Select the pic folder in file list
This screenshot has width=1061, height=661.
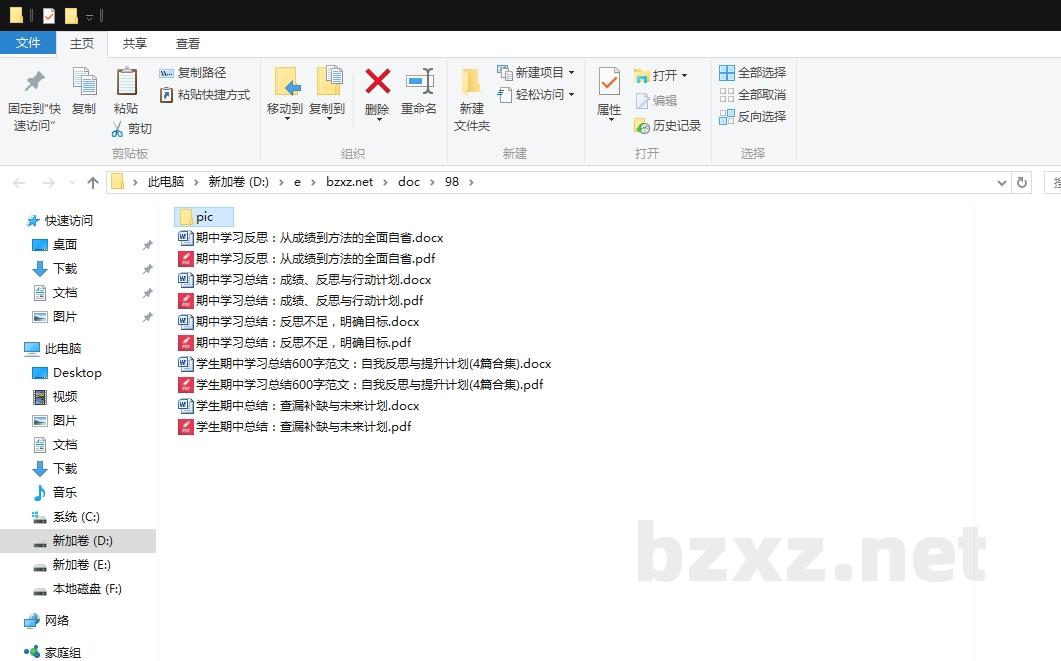(x=204, y=217)
